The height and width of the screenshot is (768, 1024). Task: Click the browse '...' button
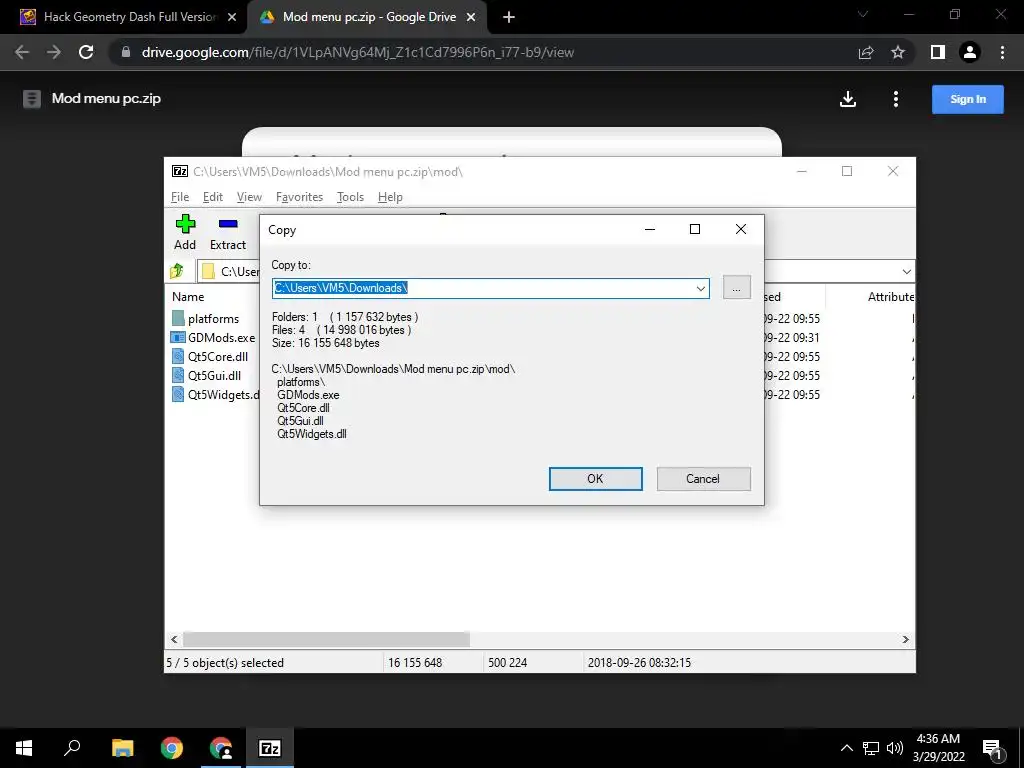click(737, 288)
